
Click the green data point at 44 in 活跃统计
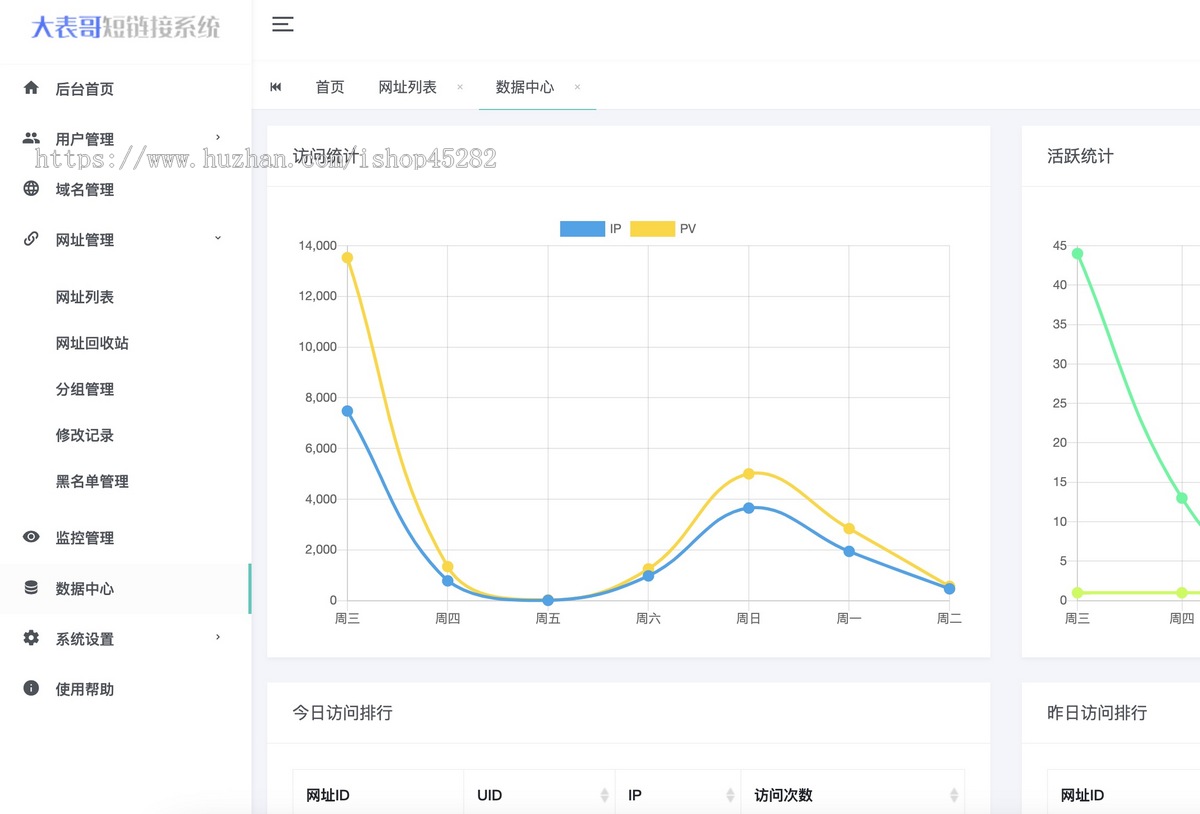(1077, 254)
